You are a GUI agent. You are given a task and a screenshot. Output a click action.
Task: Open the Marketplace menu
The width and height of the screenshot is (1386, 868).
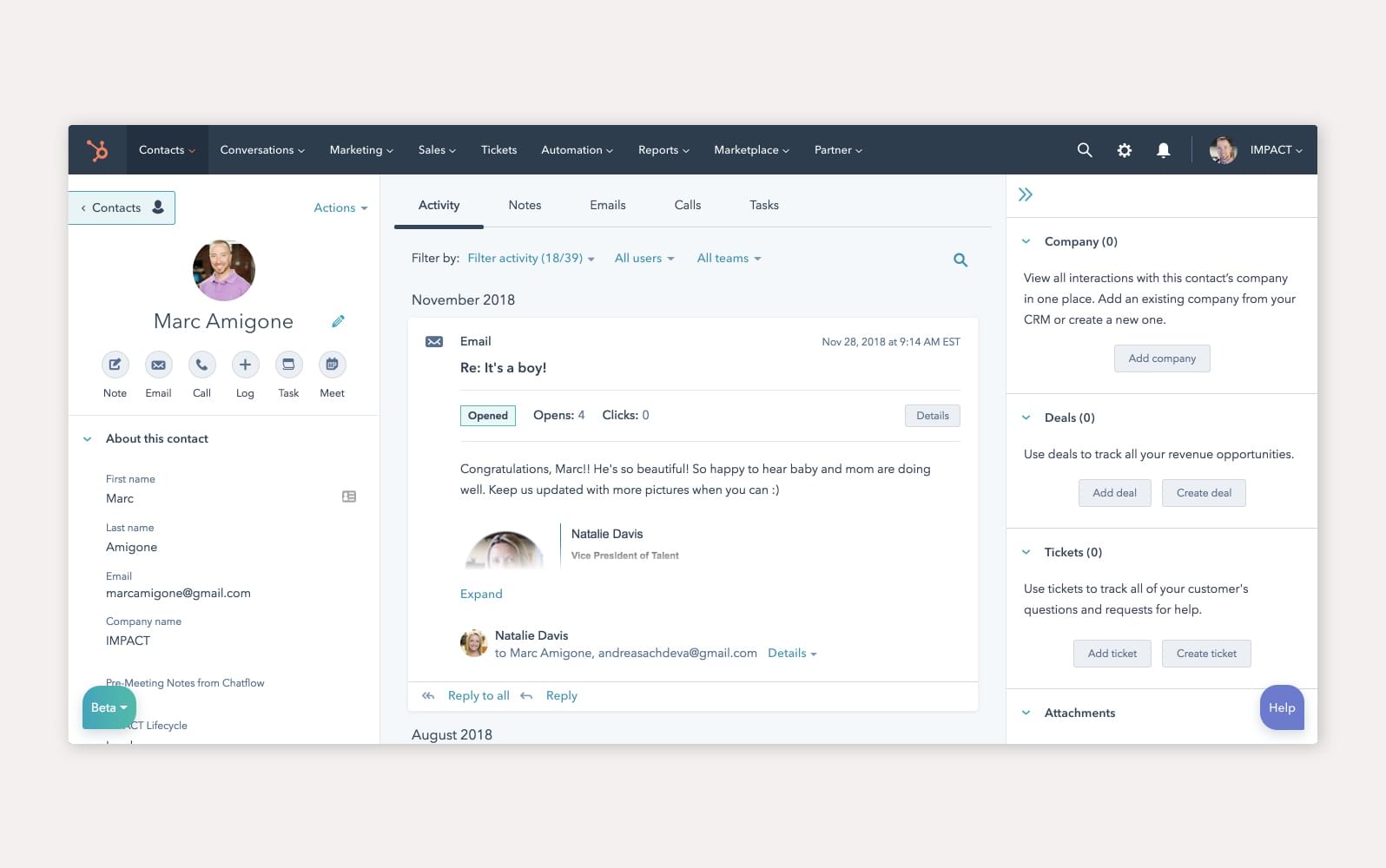[751, 150]
